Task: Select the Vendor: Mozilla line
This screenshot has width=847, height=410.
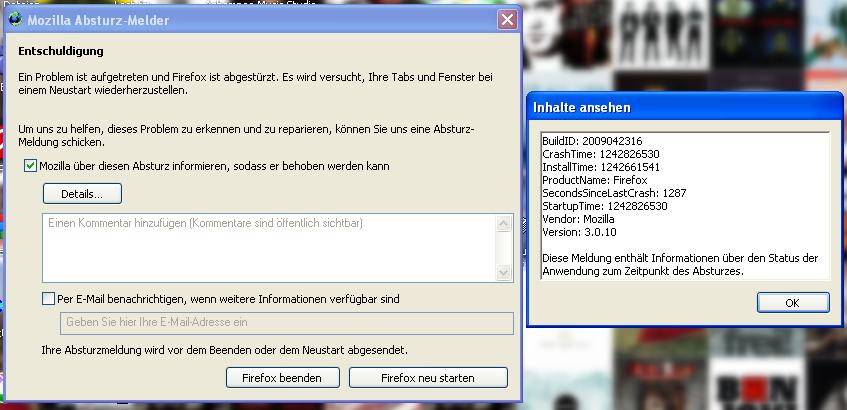Action: click(578, 219)
